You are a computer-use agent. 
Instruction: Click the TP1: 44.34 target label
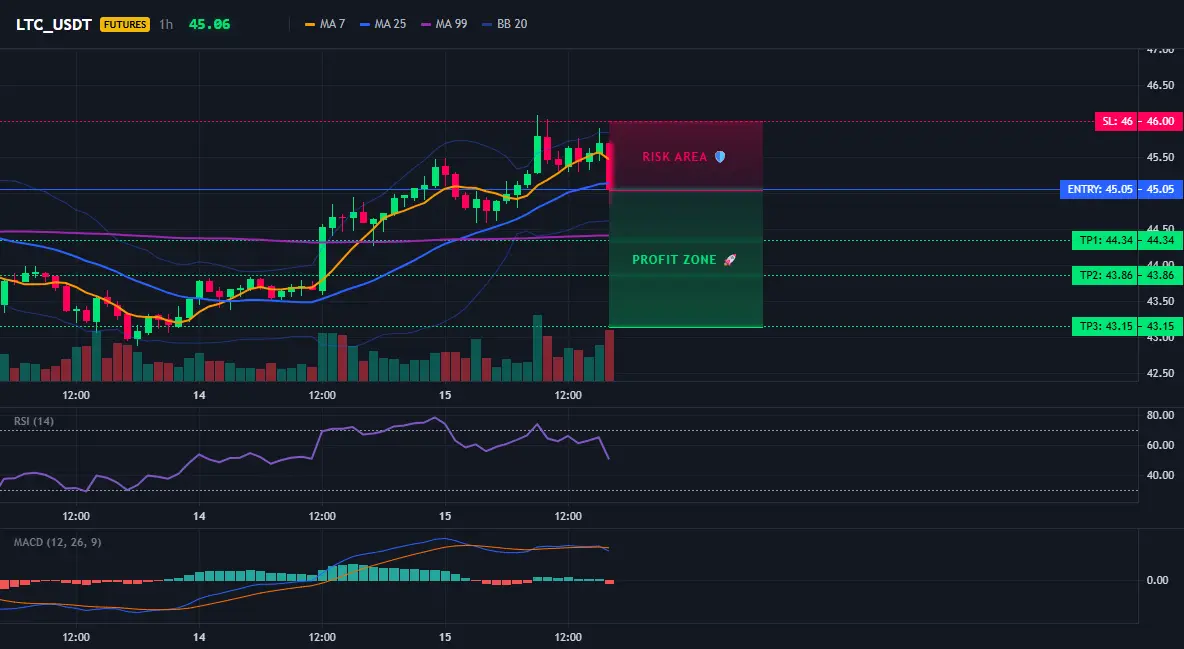tap(1105, 241)
